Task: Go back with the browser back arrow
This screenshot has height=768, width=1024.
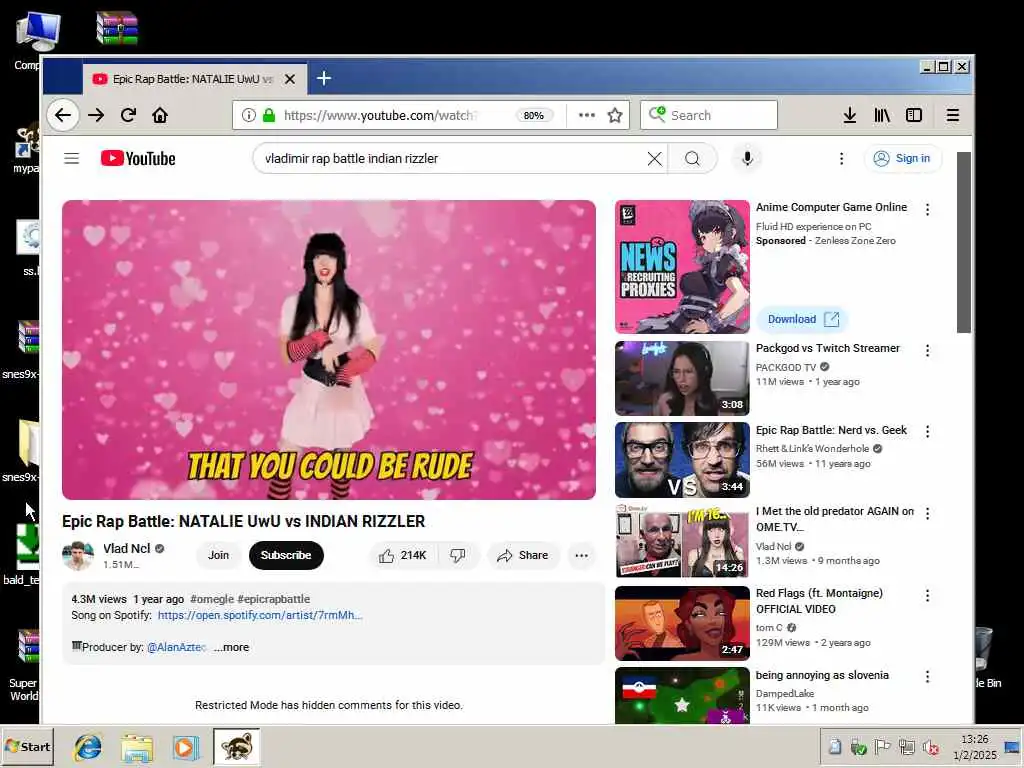Action: click(x=63, y=116)
